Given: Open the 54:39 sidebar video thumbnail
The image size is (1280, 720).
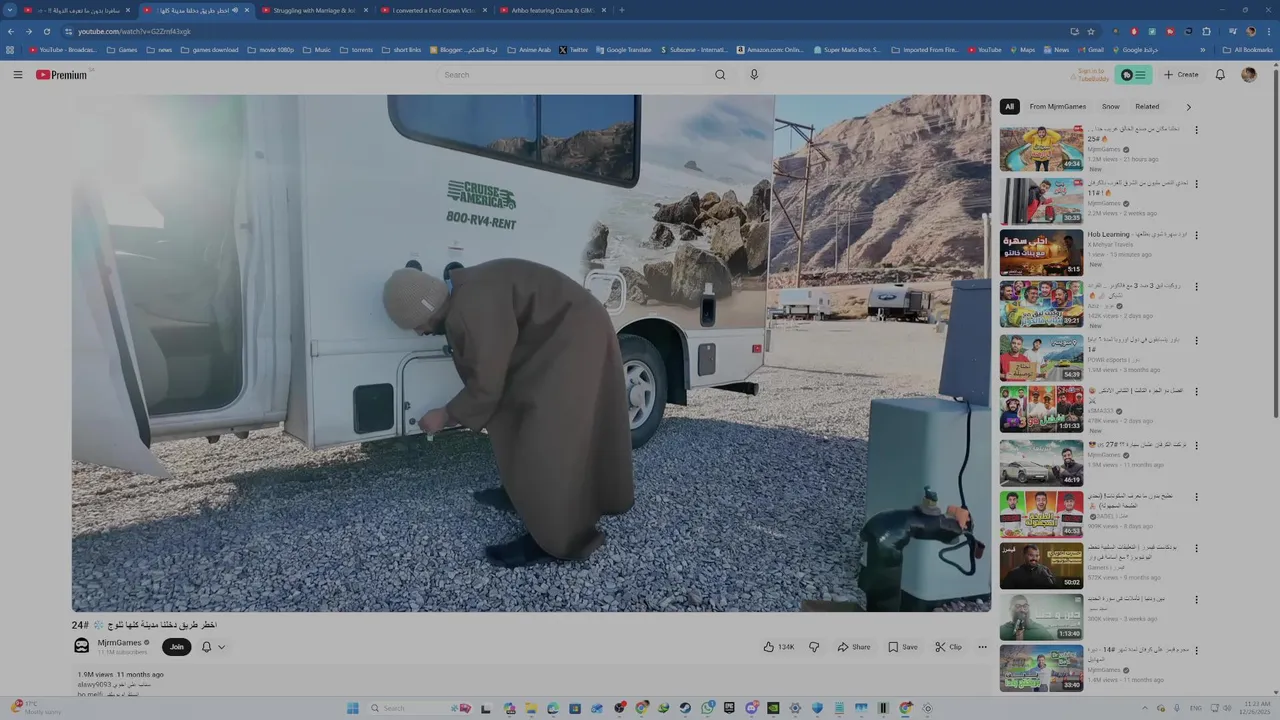Looking at the screenshot, I should tap(1041, 356).
